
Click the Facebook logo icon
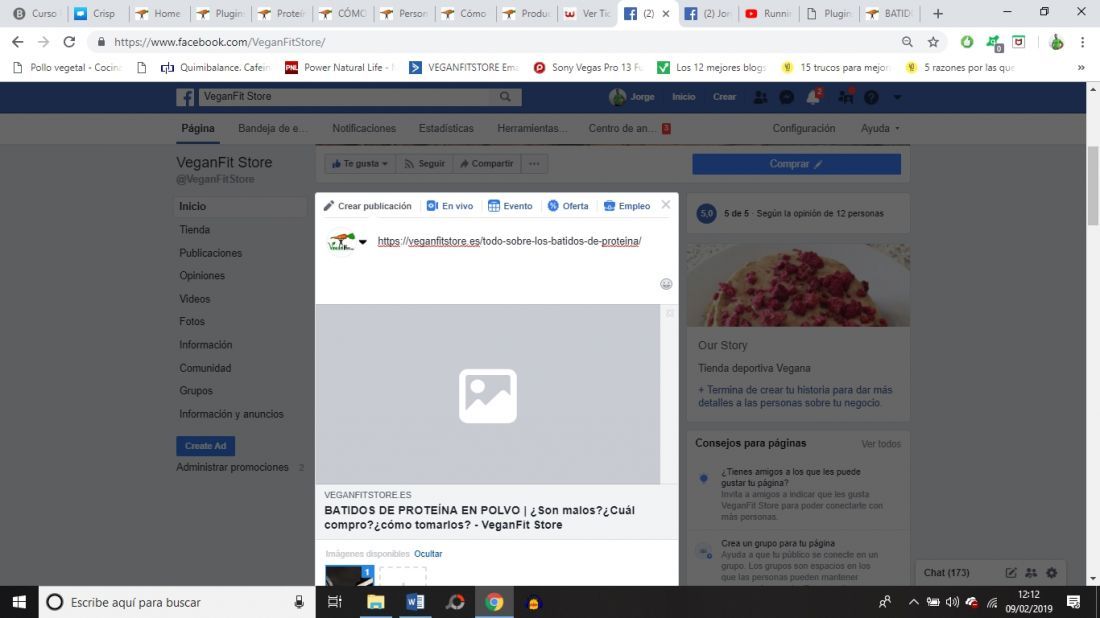(185, 97)
